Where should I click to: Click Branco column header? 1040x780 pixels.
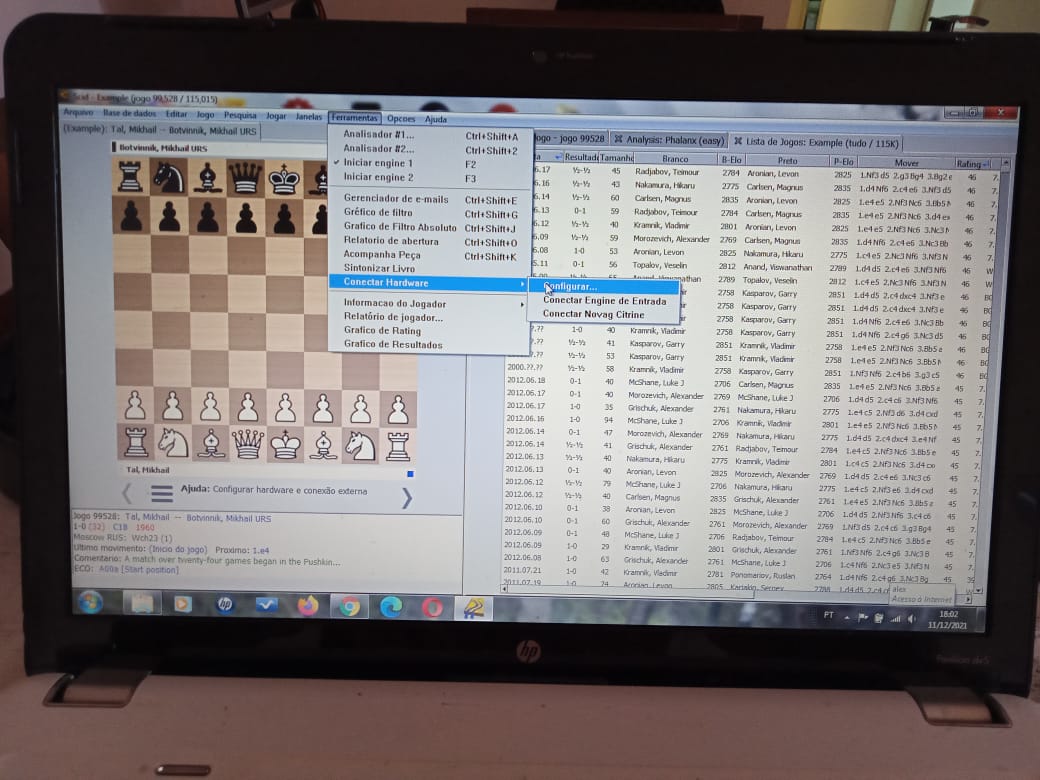[675, 159]
